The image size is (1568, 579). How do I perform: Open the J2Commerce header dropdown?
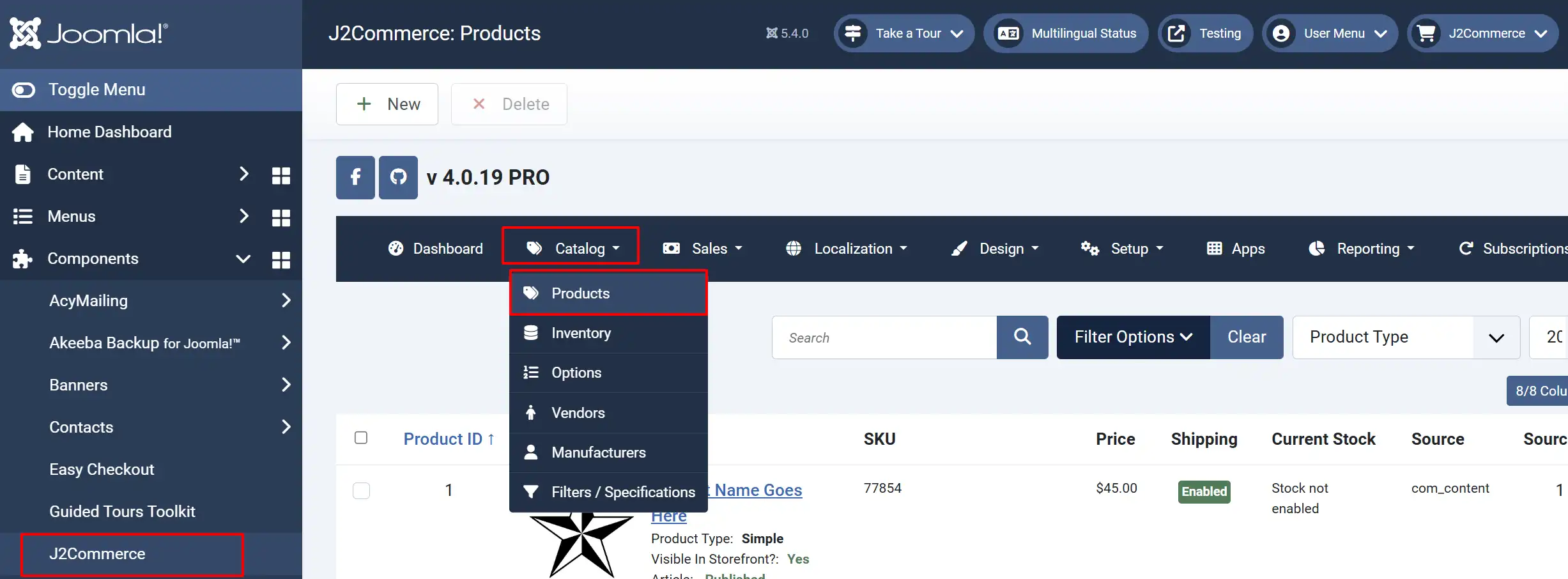(x=1483, y=33)
